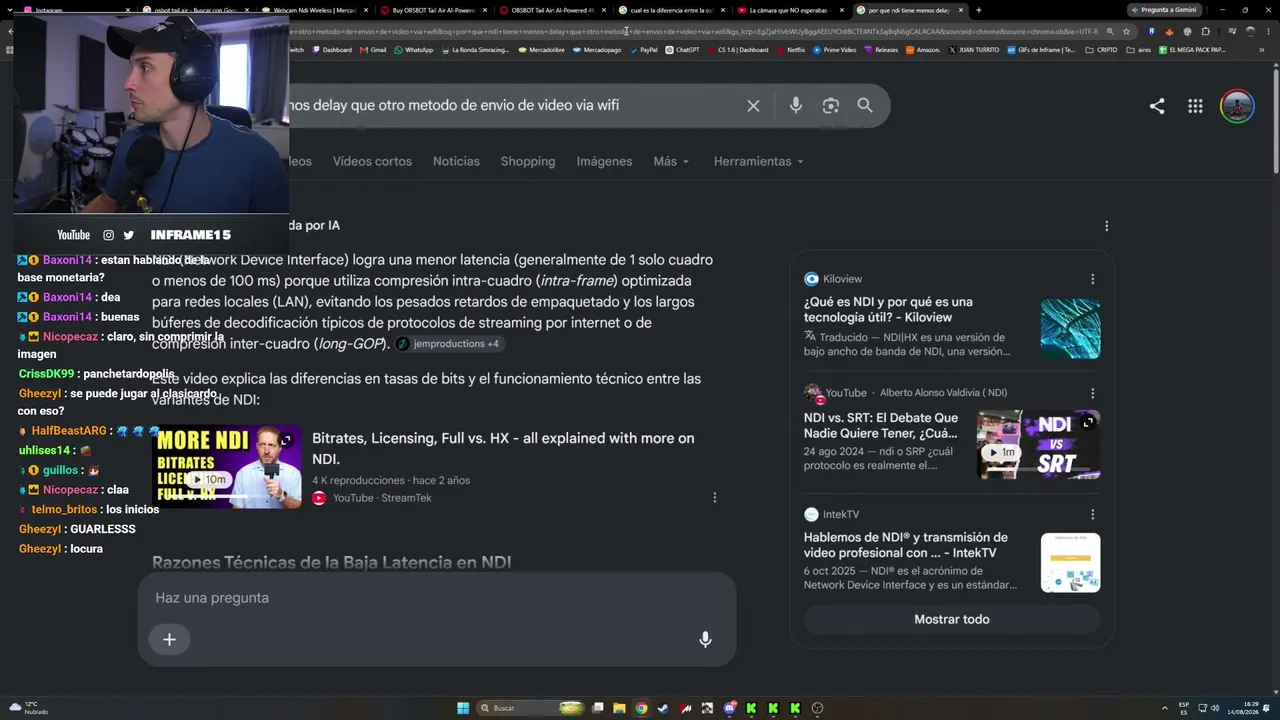
Task: Open the Herramientas tools dropdown
Action: coord(759,162)
